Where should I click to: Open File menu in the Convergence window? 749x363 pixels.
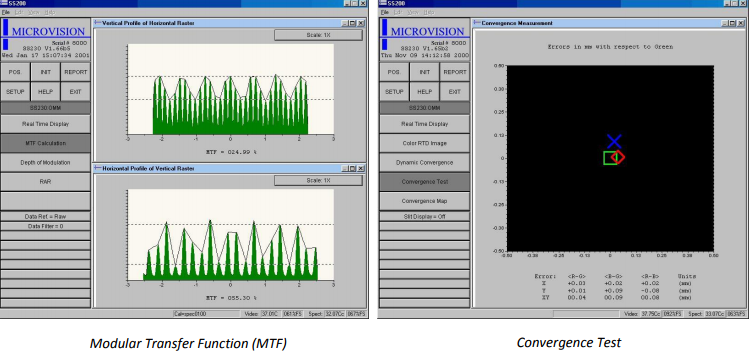385,11
